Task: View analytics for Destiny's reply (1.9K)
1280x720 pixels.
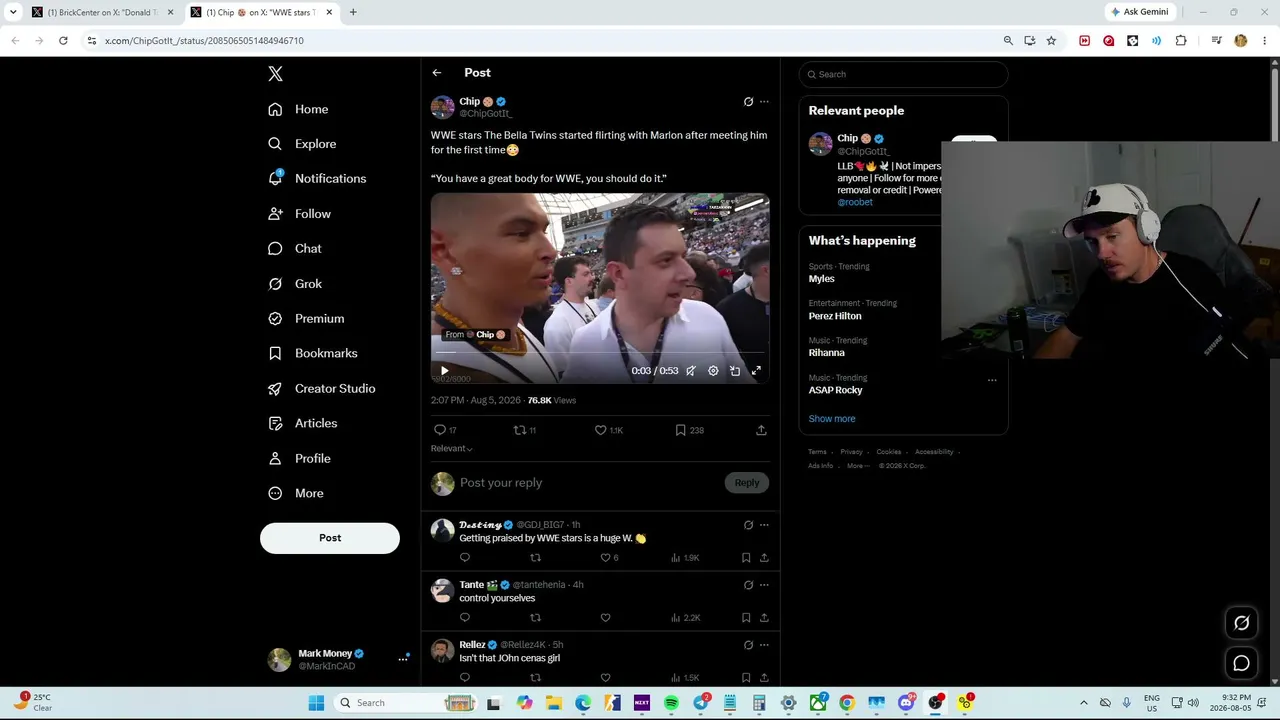Action: pyautogui.click(x=685, y=558)
